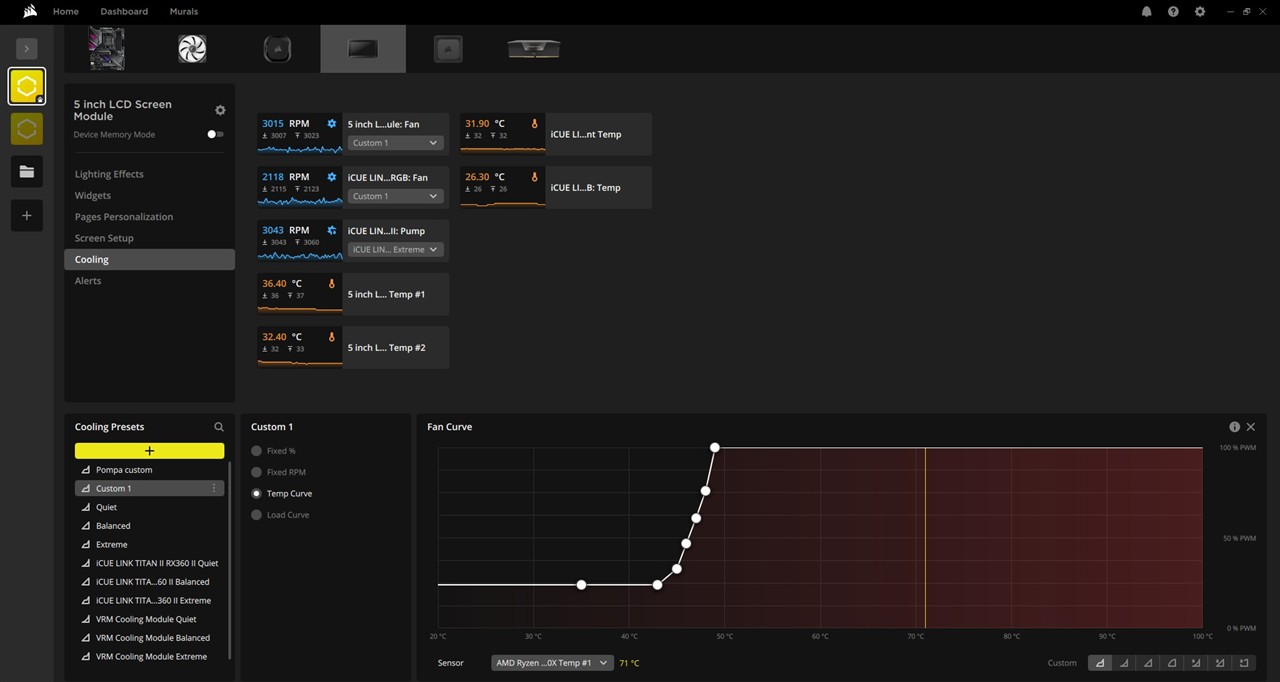
Task: Open Alerts section
Action: pyautogui.click(x=88, y=280)
